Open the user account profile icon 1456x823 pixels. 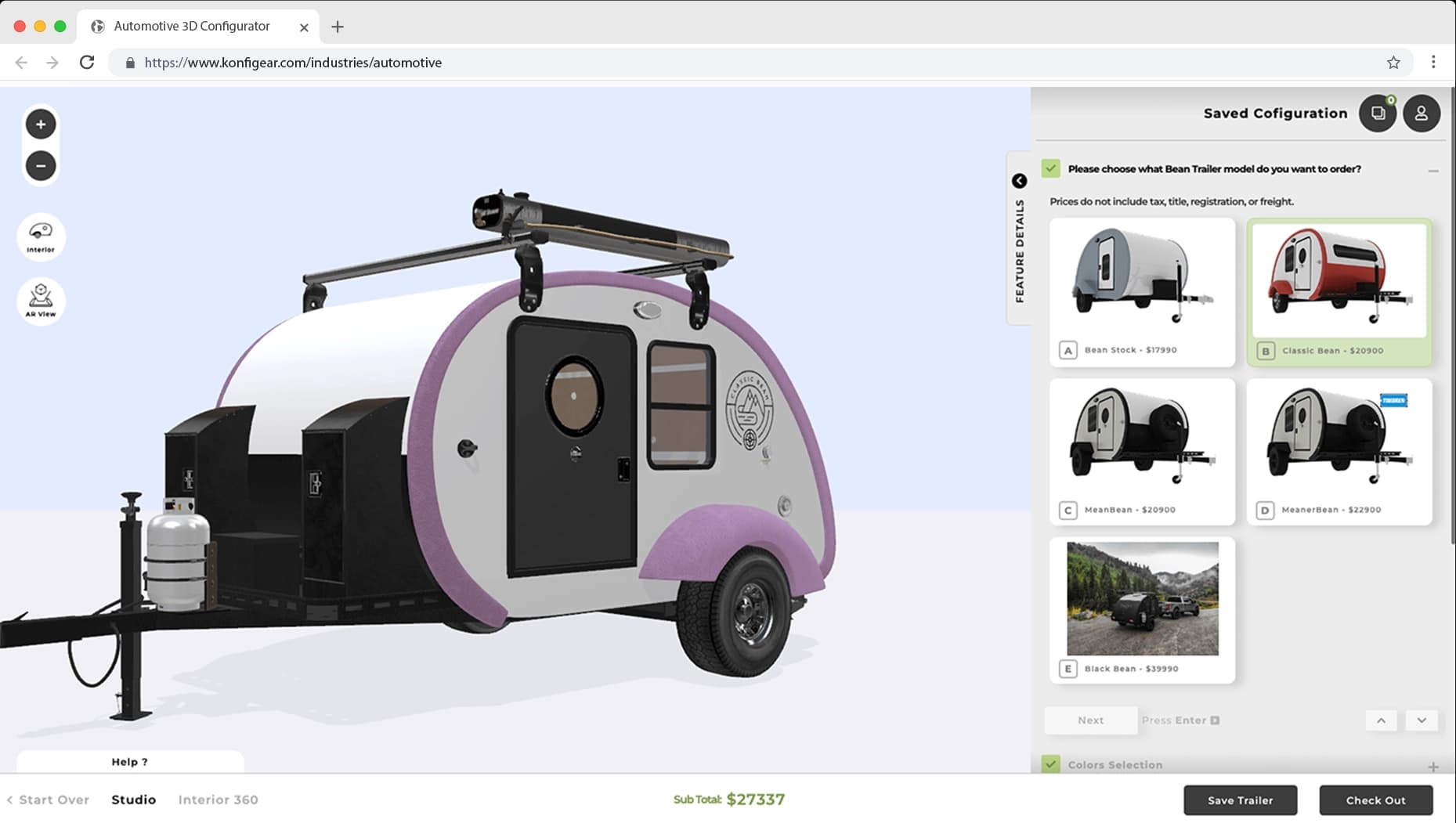tap(1421, 114)
